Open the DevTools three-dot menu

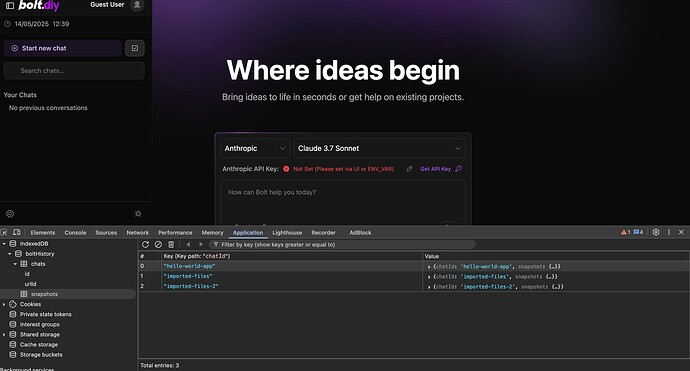[669, 232]
